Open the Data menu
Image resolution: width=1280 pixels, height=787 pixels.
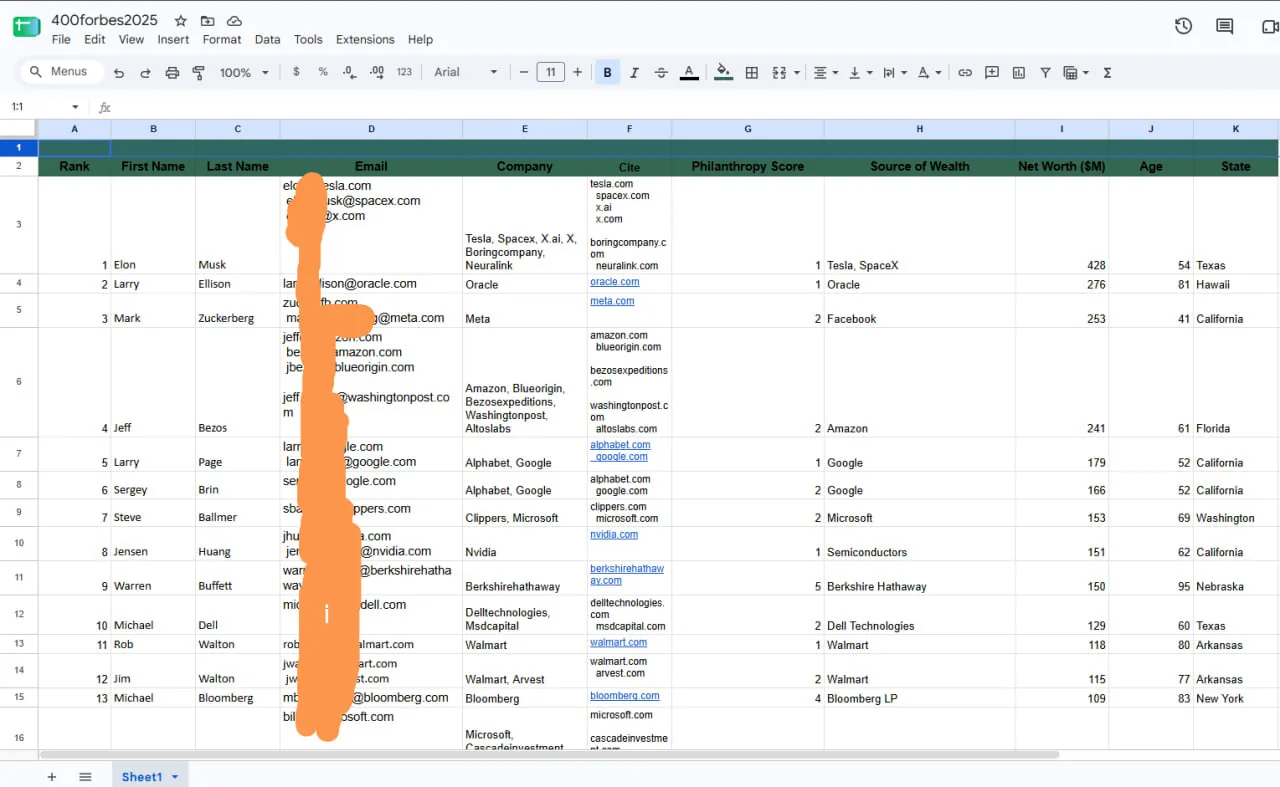point(267,39)
